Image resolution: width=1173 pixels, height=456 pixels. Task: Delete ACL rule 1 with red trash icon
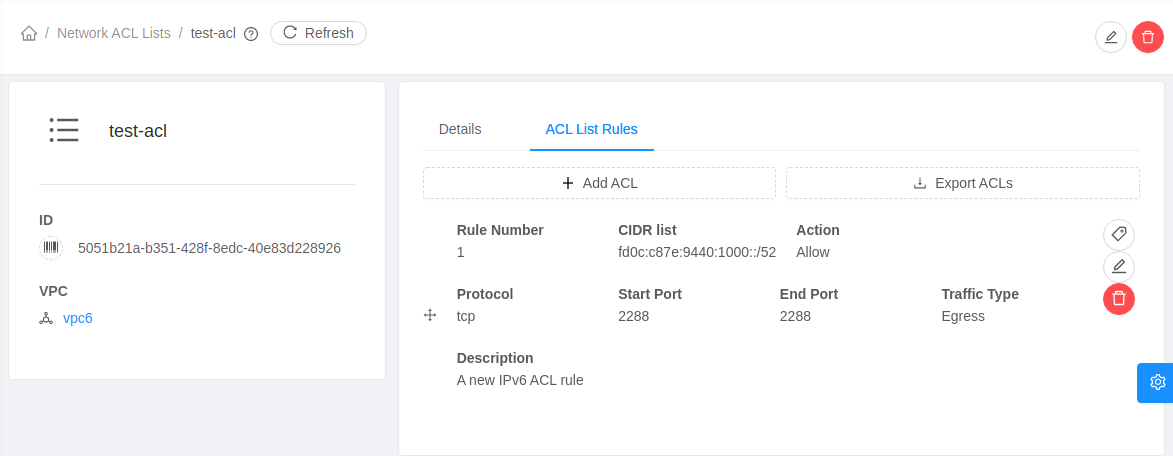click(x=1119, y=298)
